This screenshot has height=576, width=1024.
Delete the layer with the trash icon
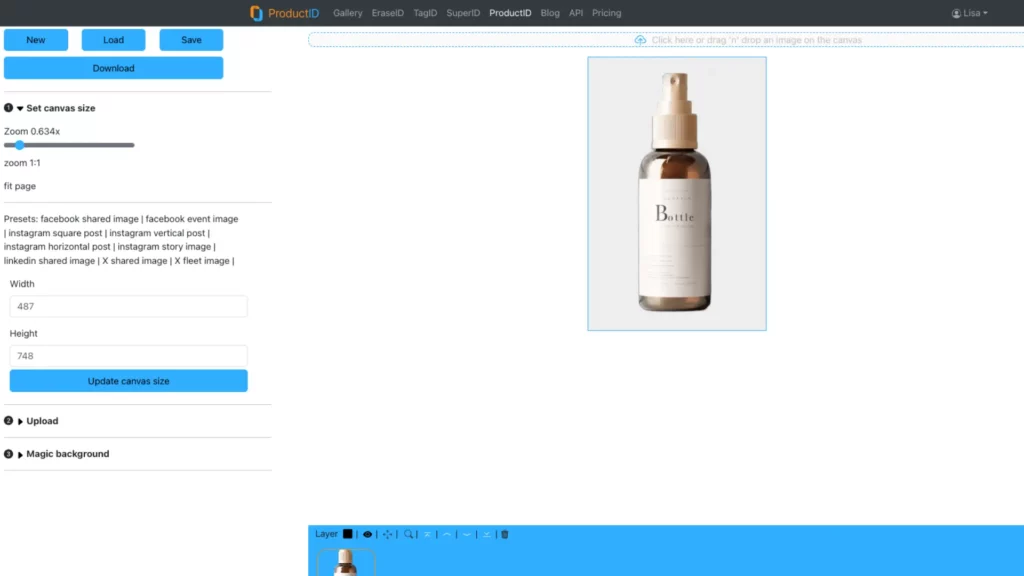(504, 534)
